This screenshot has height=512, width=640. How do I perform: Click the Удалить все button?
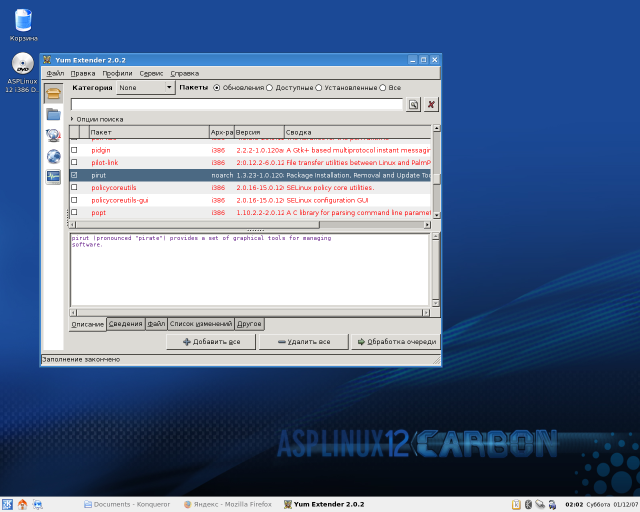click(304, 342)
